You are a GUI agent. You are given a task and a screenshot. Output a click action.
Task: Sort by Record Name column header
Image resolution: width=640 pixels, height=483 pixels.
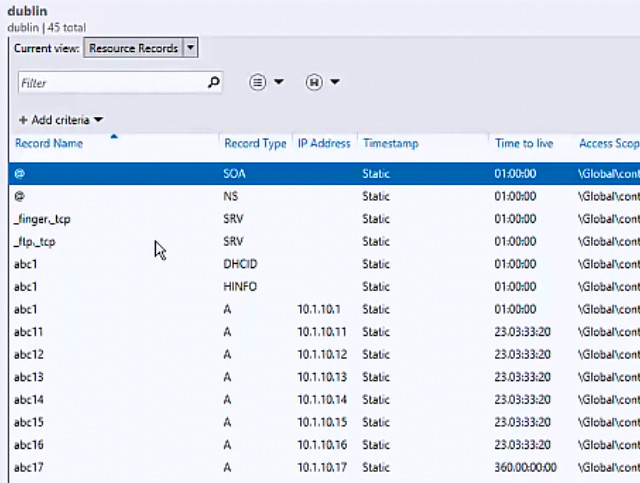(x=49, y=143)
